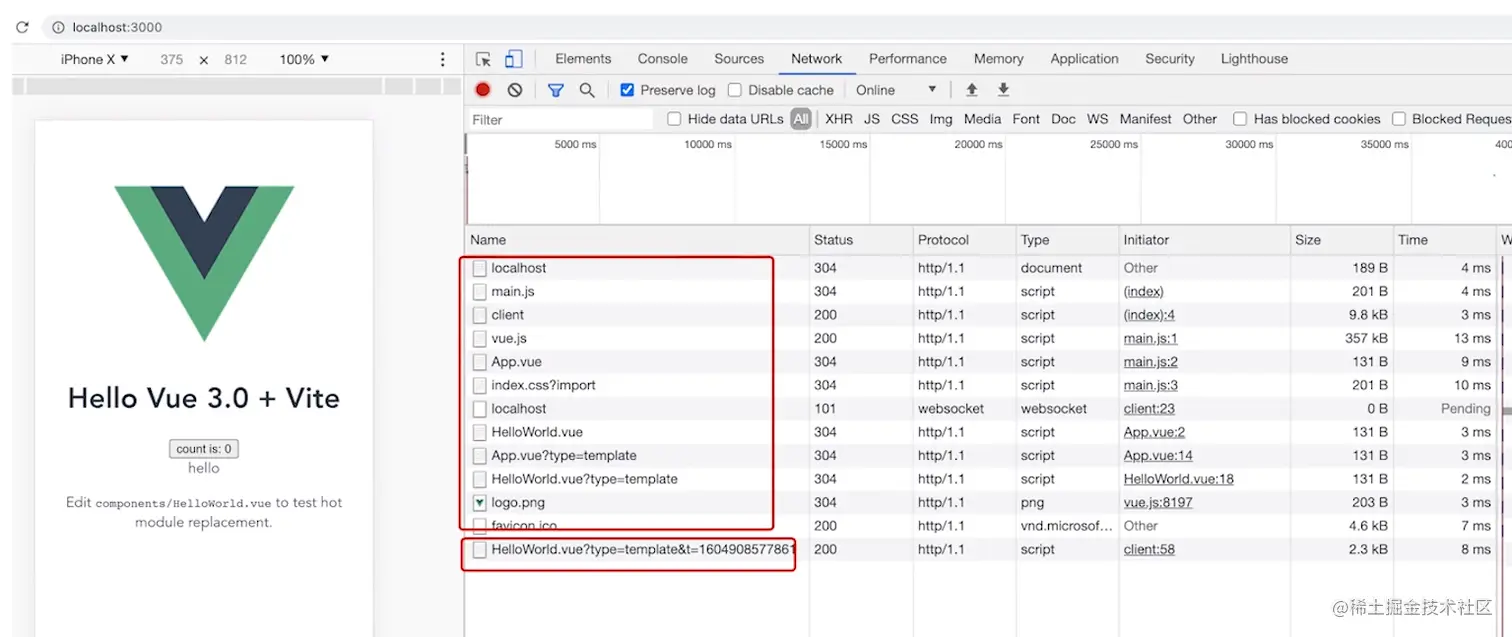Select the App.vue?type=template request
The width and height of the screenshot is (1512, 637).
(988, 455)
